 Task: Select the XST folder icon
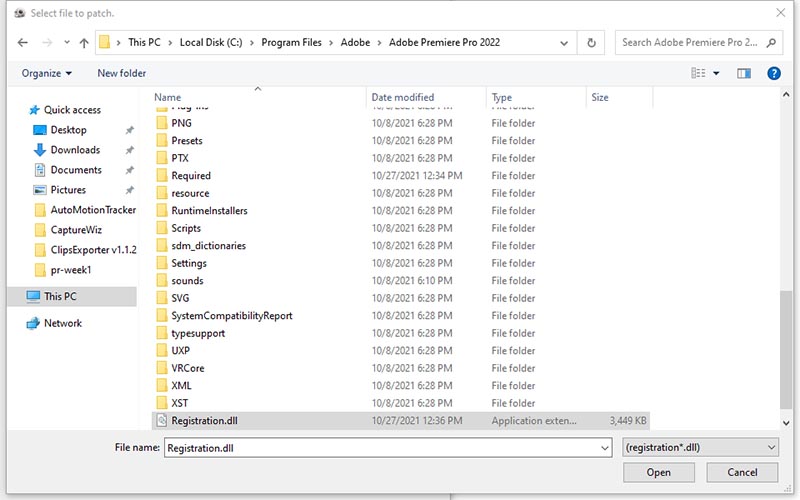[162, 403]
